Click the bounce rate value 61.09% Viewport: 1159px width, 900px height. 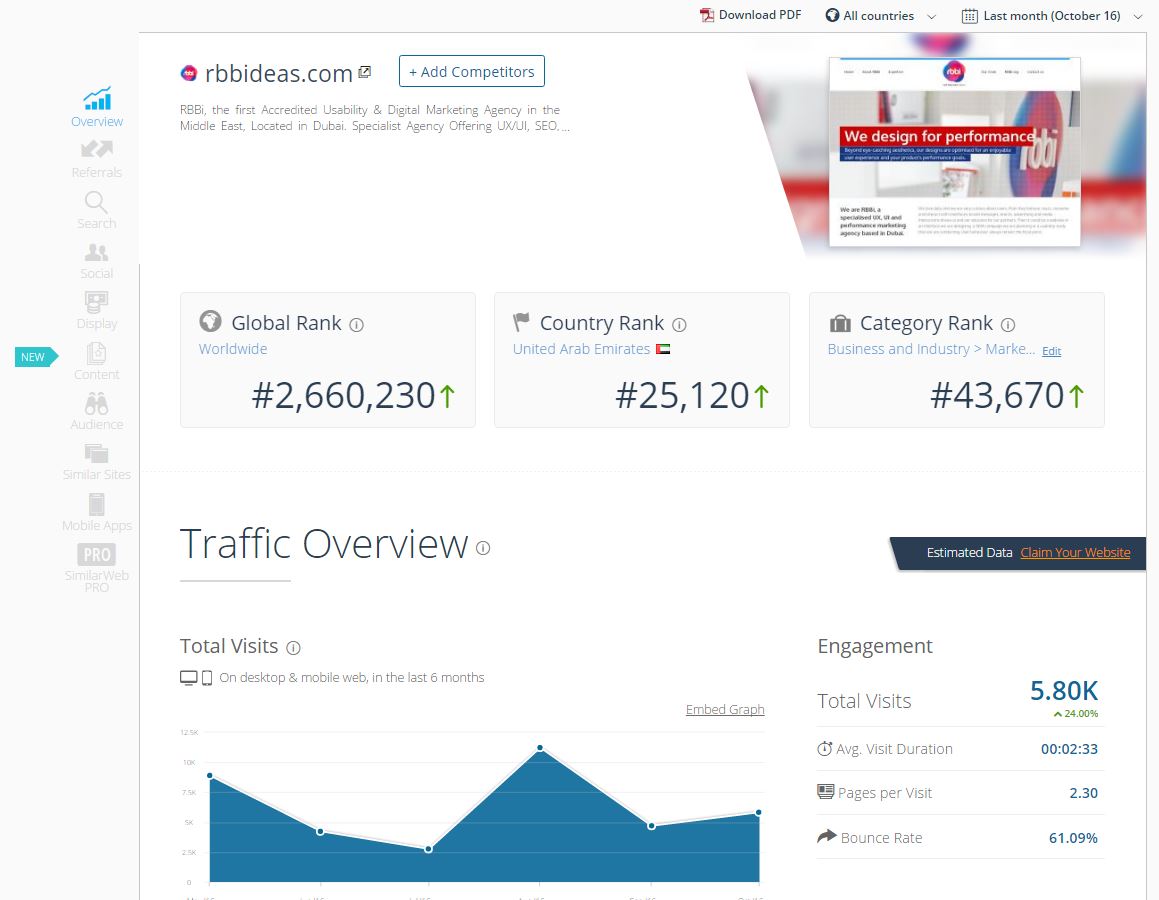(1073, 838)
